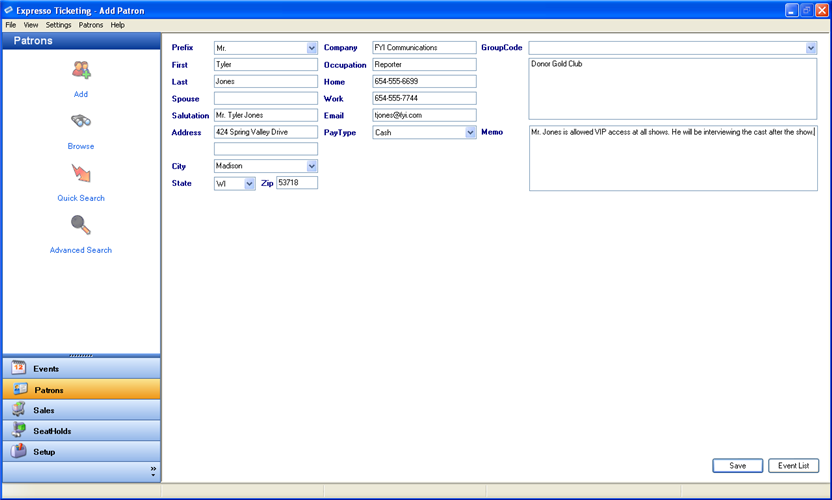Screen dimensions: 832x500
Task: Click the navigation pane splitter grip
Action: tap(81, 355)
